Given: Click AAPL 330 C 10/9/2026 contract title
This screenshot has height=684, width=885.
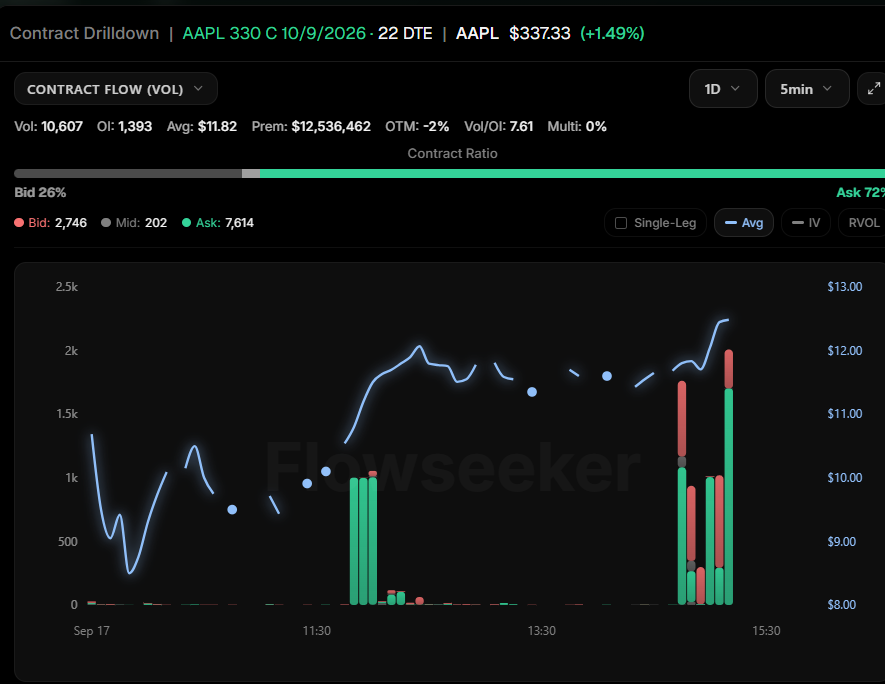Looking at the screenshot, I should tap(274, 33).
